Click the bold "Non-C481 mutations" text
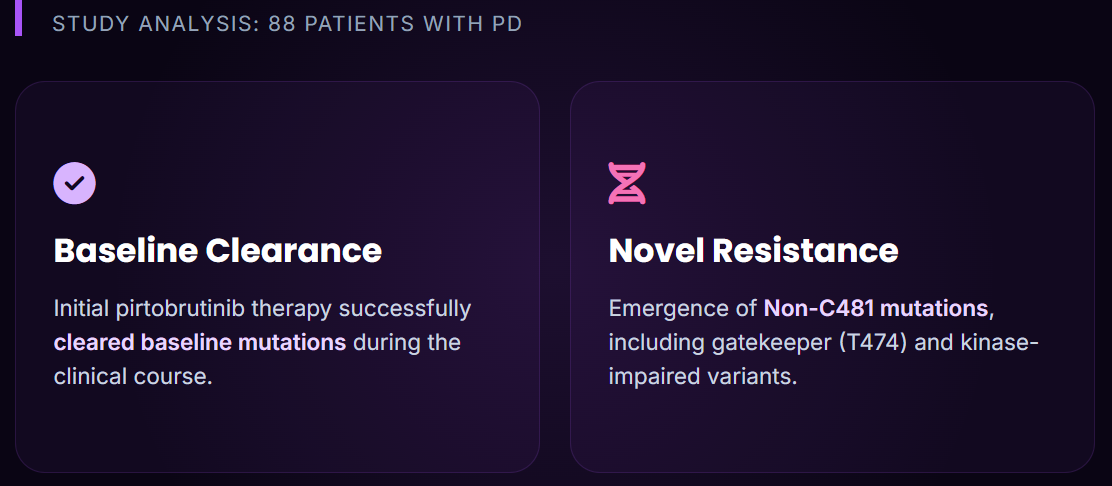This screenshot has width=1112, height=486. pos(875,308)
